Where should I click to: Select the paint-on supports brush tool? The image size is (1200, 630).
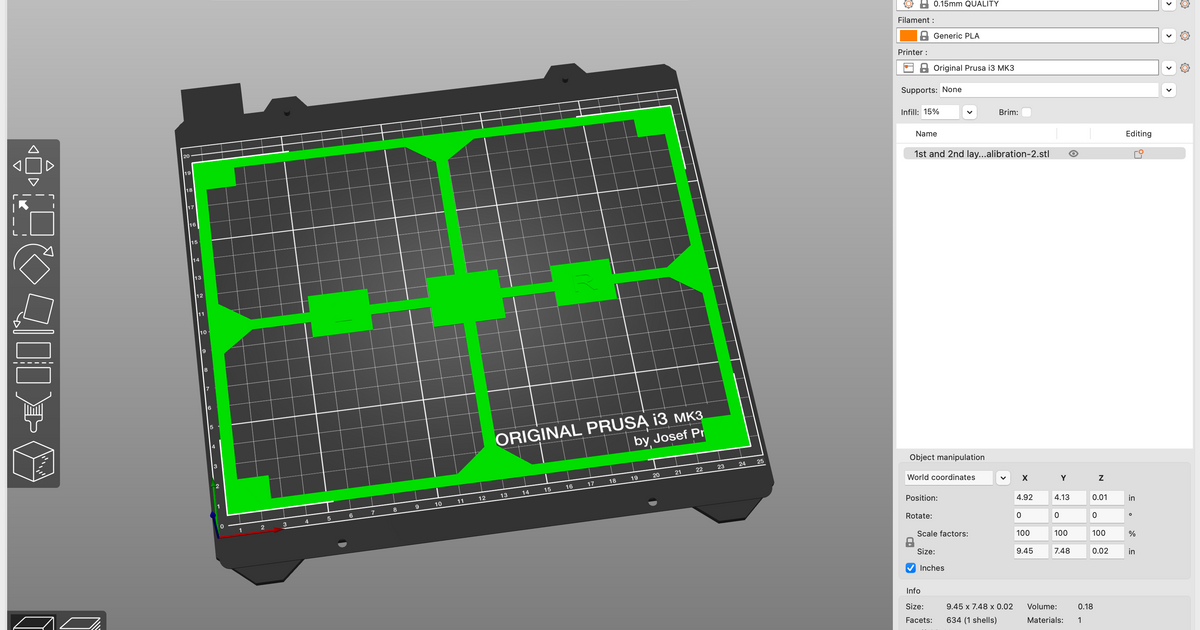33,410
